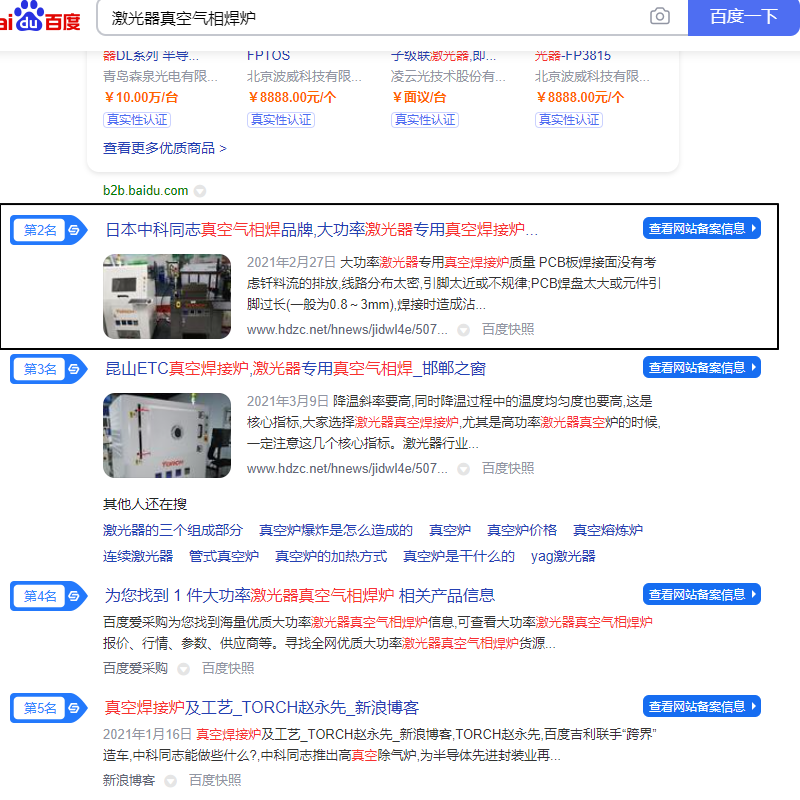Open 百度快照 beside 百度爱采购

[228, 668]
